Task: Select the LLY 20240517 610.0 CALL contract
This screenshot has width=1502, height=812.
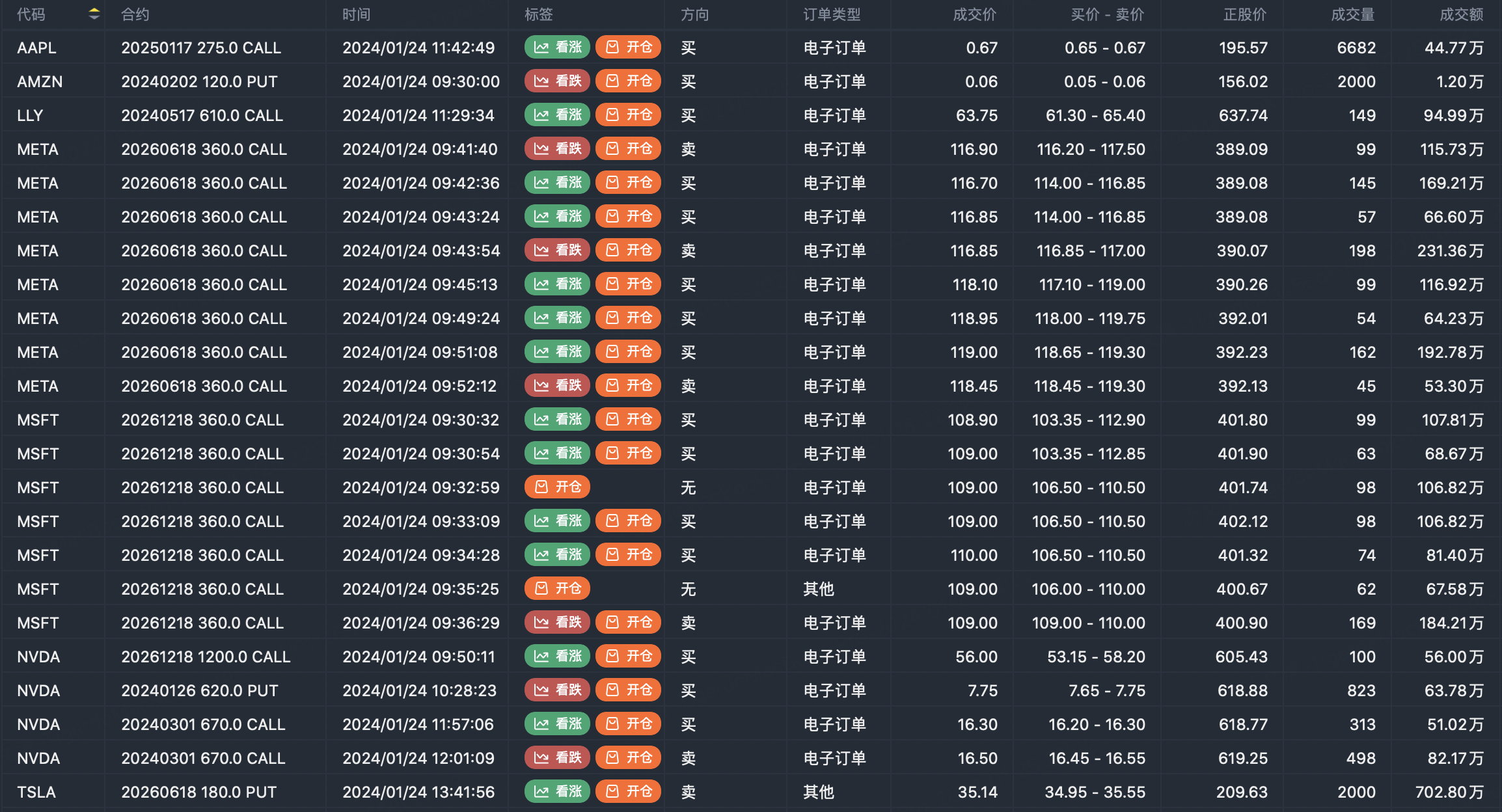Action: pyautogui.click(x=202, y=116)
